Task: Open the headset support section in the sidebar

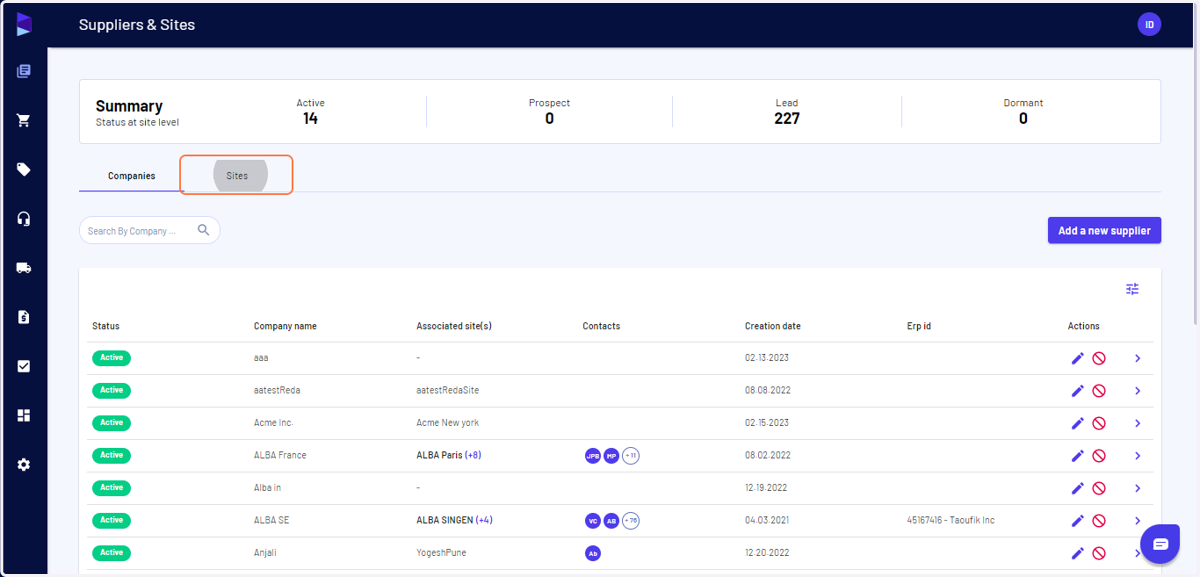Action: click(24, 219)
